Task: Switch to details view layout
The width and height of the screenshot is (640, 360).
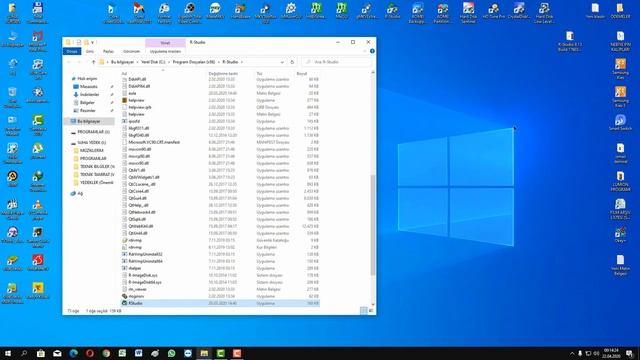Action: (364, 311)
